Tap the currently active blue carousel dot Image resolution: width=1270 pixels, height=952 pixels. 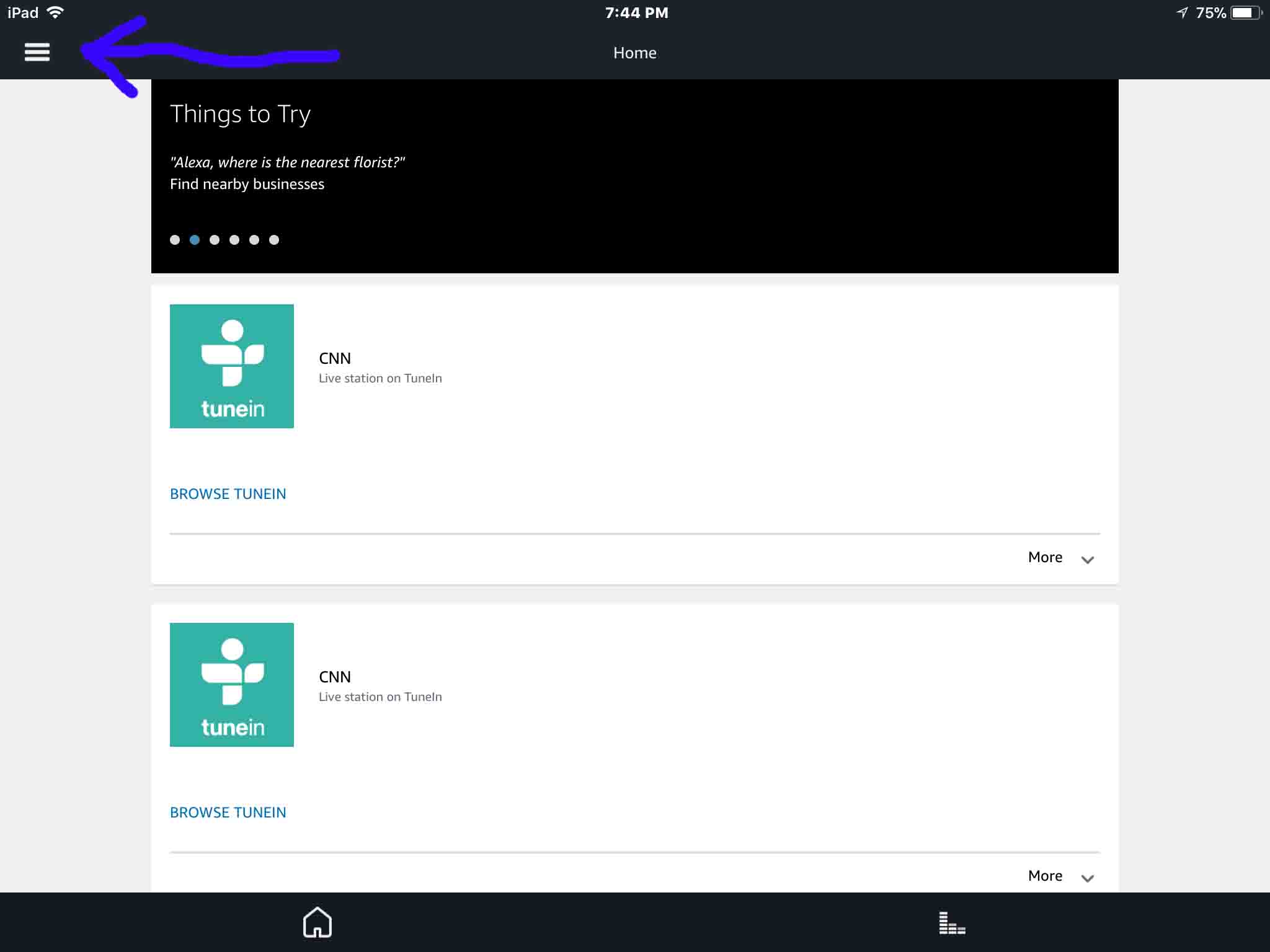195,239
